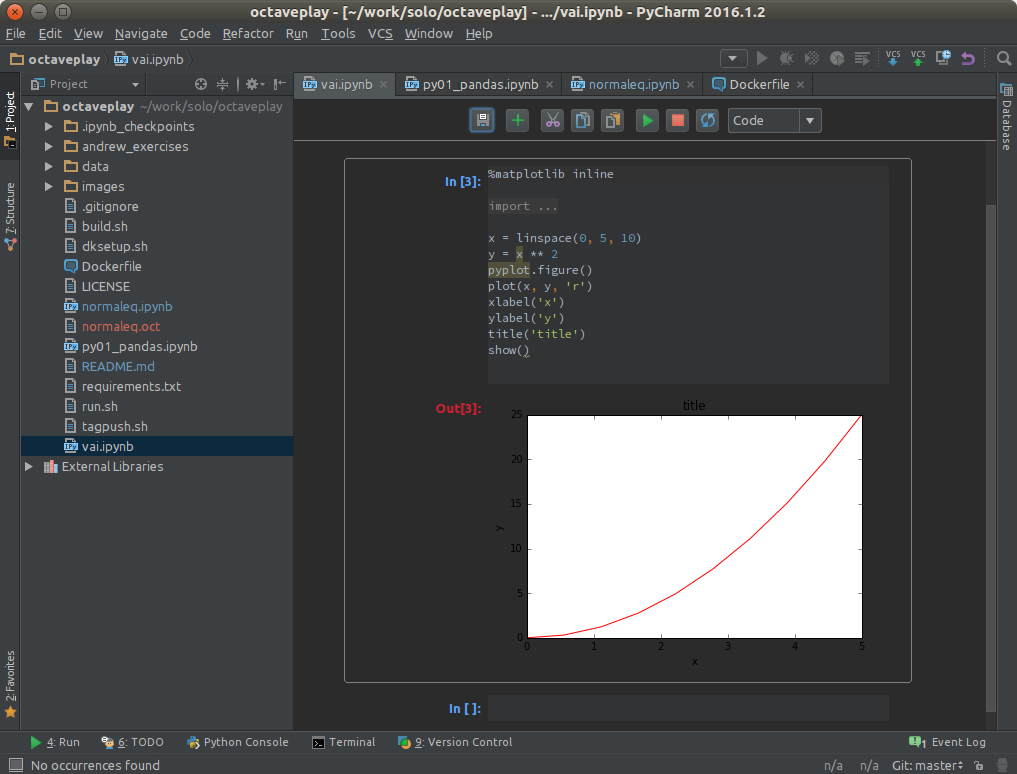The image size is (1017, 774).
Task: Open the File menu
Action: [x=16, y=33]
